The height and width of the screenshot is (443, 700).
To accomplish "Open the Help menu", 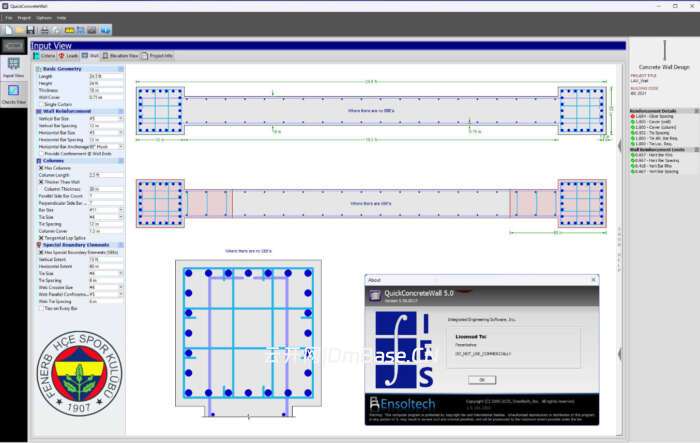I will tap(61, 18).
